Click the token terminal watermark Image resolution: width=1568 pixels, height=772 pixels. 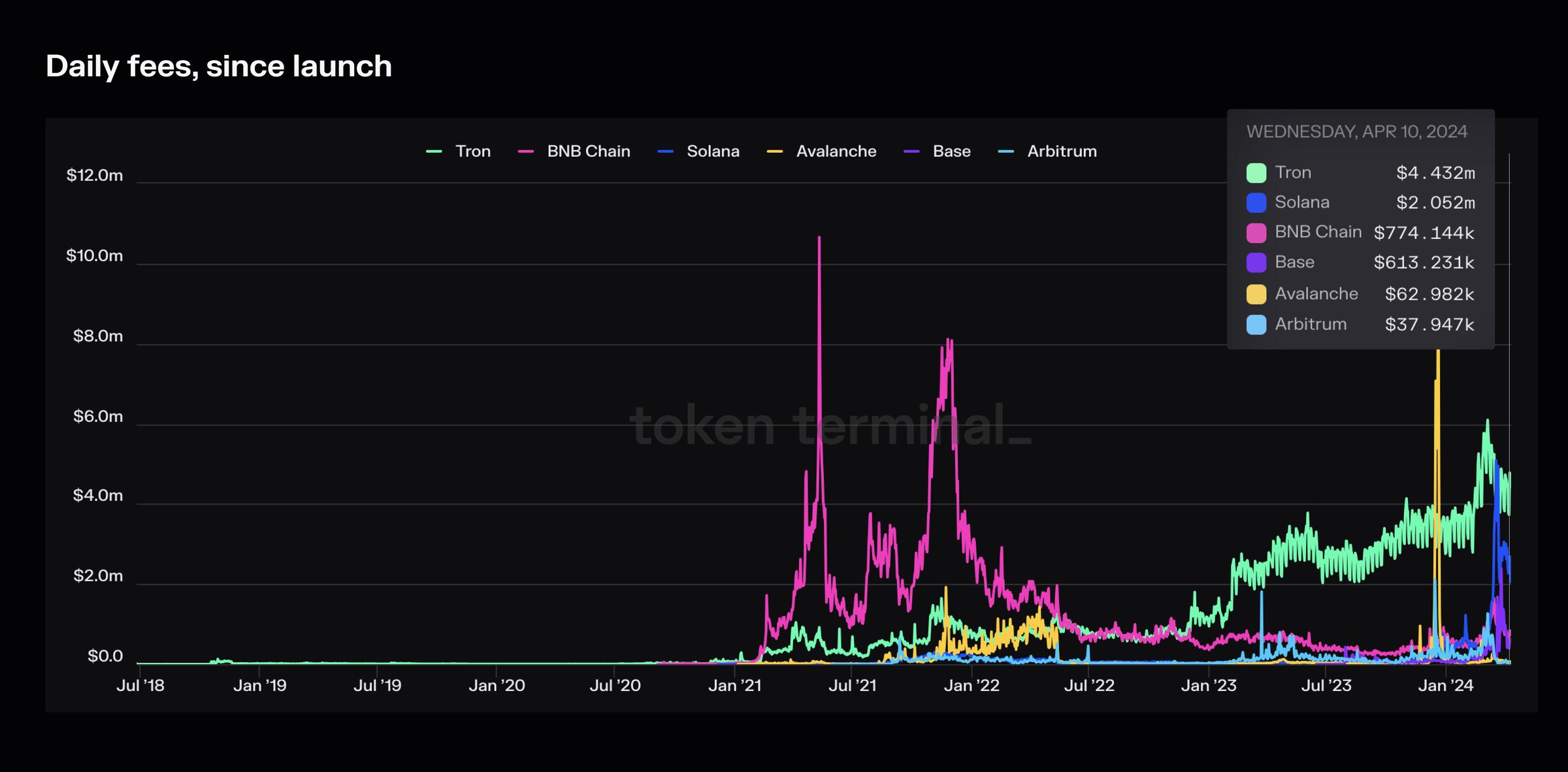click(x=830, y=426)
